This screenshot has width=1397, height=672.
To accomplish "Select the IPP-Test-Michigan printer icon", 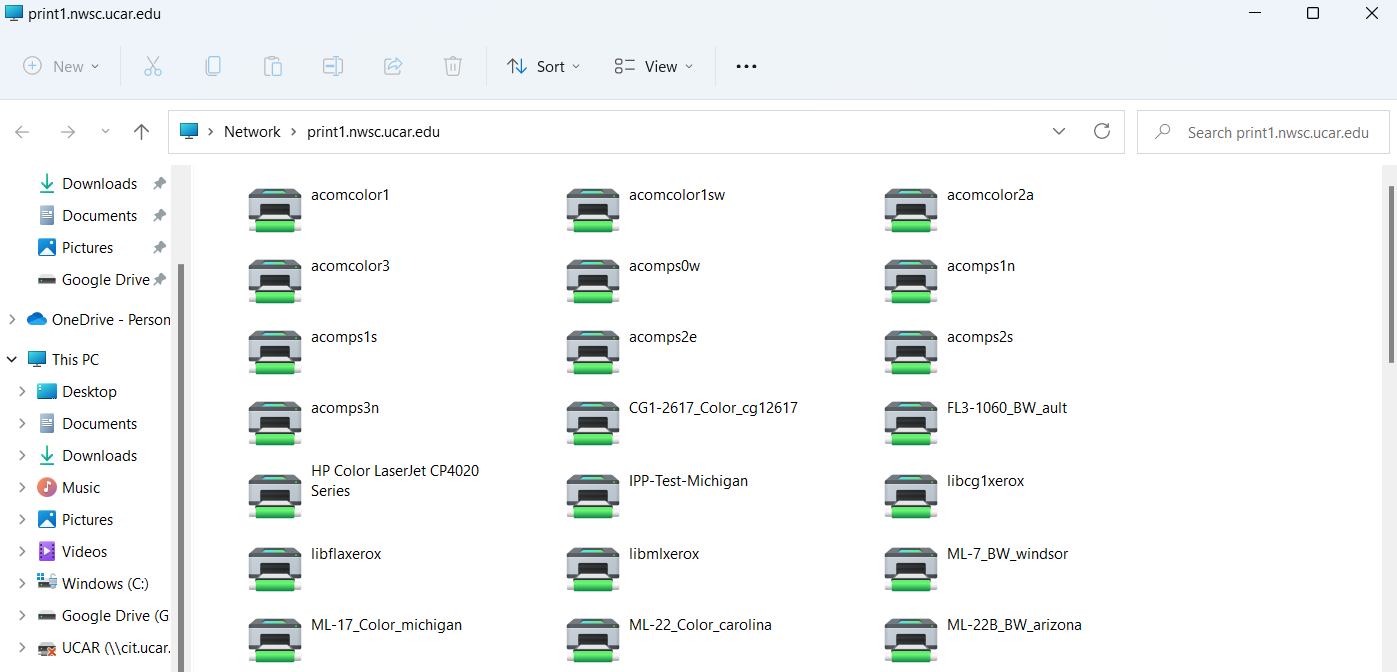I will 593,496.
